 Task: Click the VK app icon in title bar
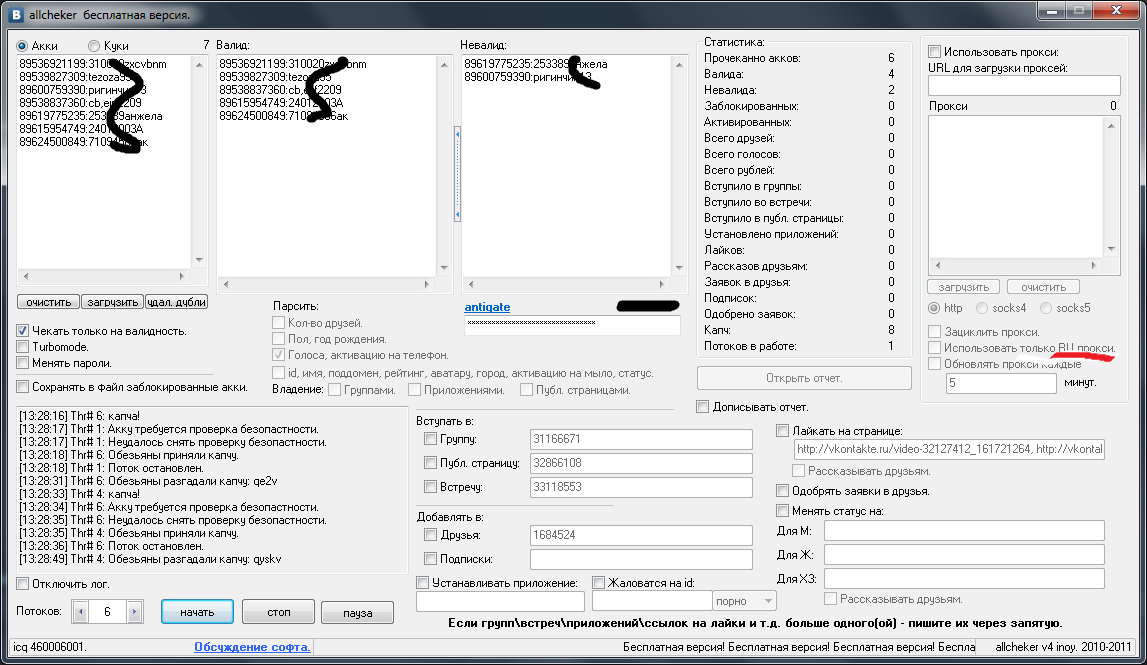[x=16, y=15]
